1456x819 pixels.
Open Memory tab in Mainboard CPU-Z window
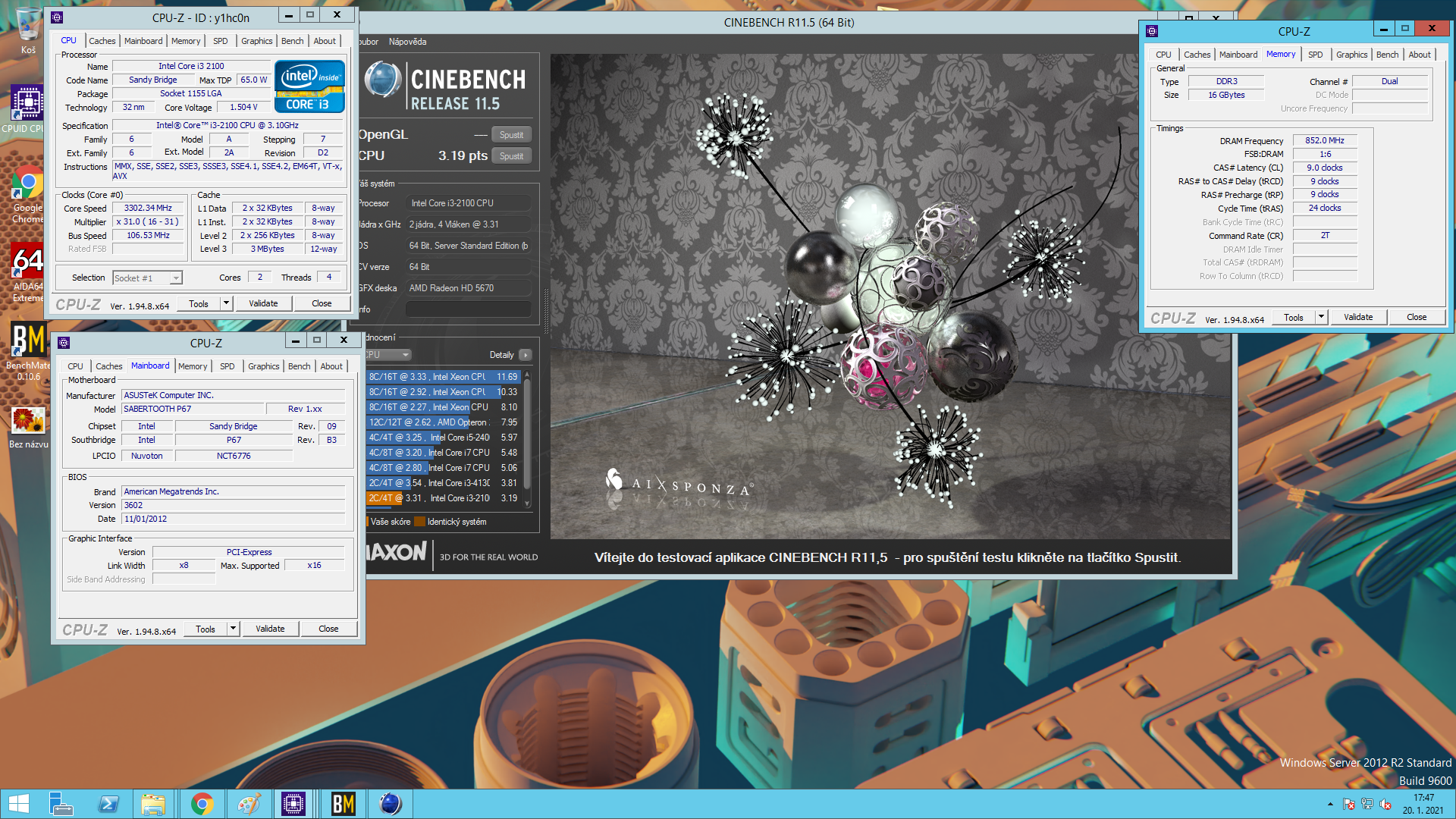click(193, 366)
